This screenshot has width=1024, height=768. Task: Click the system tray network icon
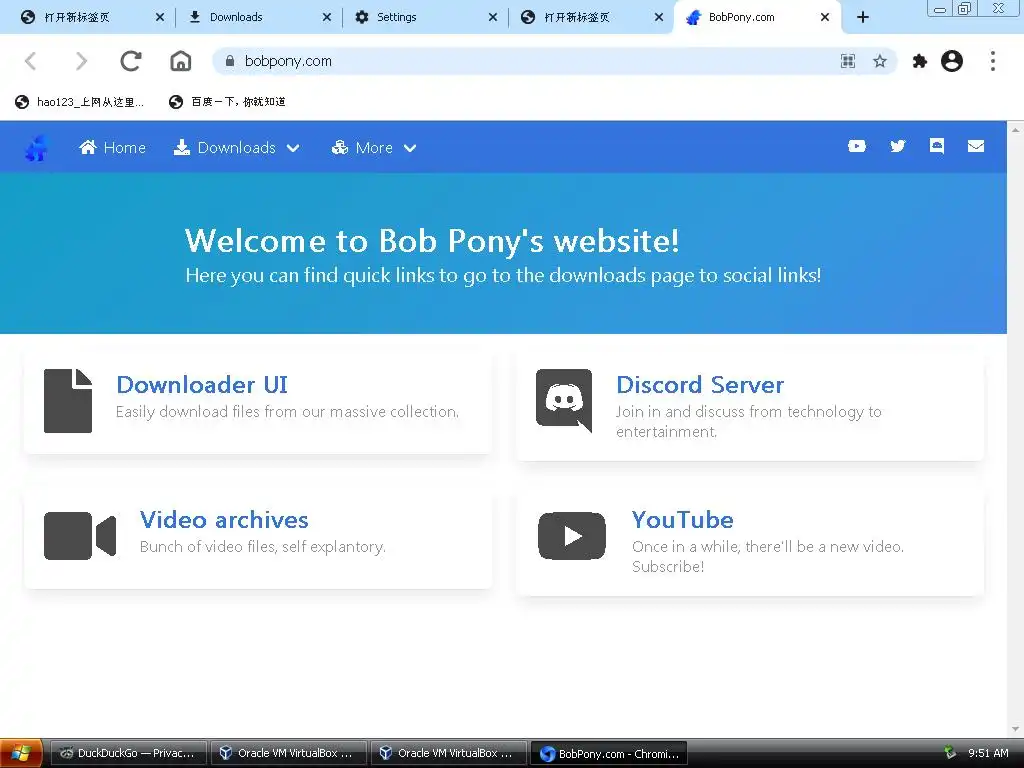point(950,753)
